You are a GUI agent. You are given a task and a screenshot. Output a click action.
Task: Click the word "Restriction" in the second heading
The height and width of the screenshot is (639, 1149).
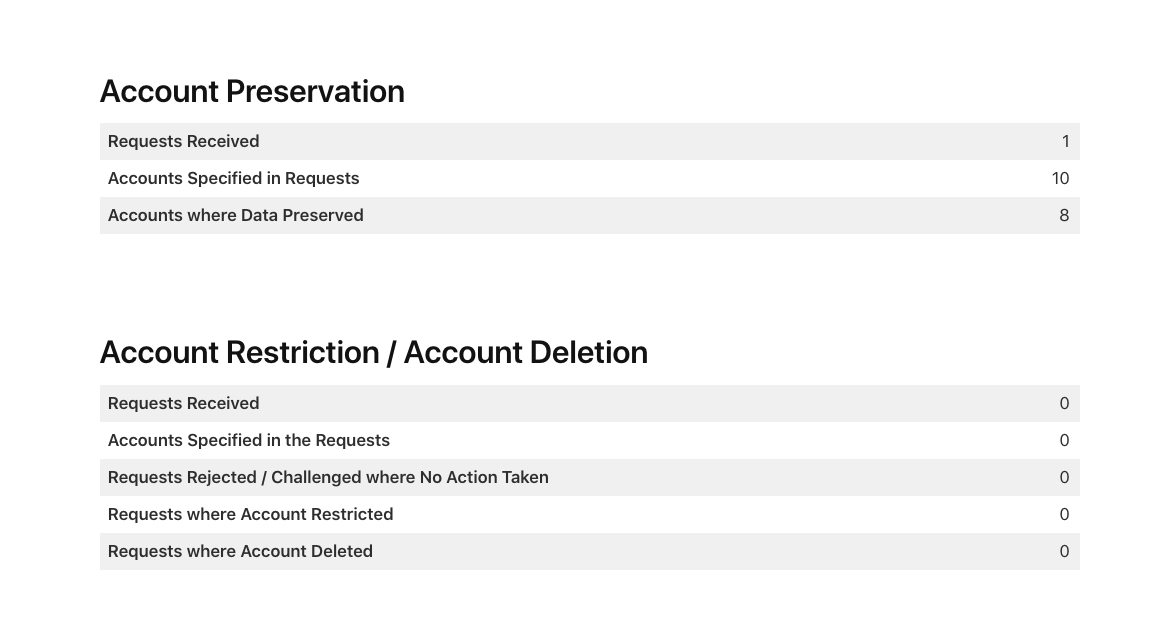pos(303,352)
